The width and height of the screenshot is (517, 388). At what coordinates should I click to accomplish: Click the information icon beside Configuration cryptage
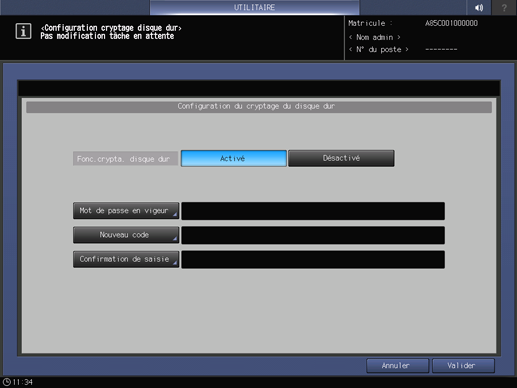coord(23,31)
